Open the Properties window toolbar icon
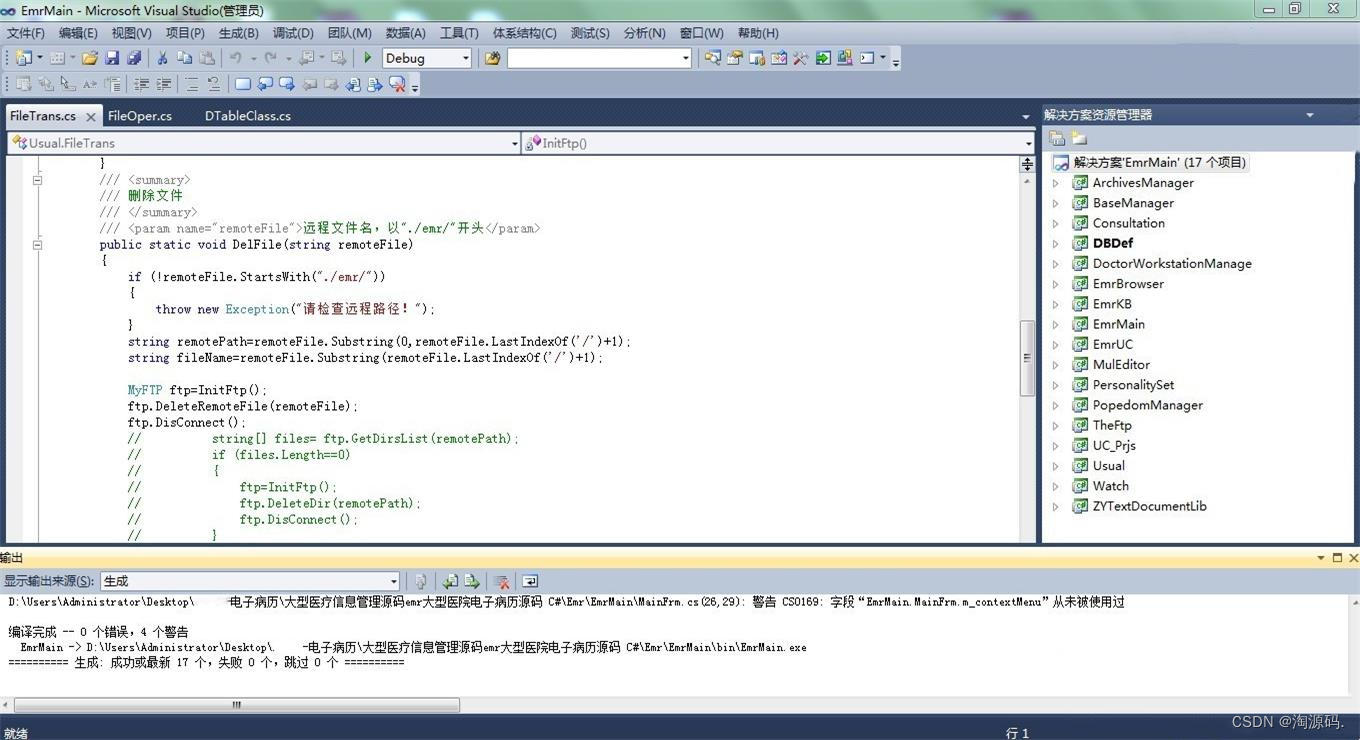 [734, 58]
